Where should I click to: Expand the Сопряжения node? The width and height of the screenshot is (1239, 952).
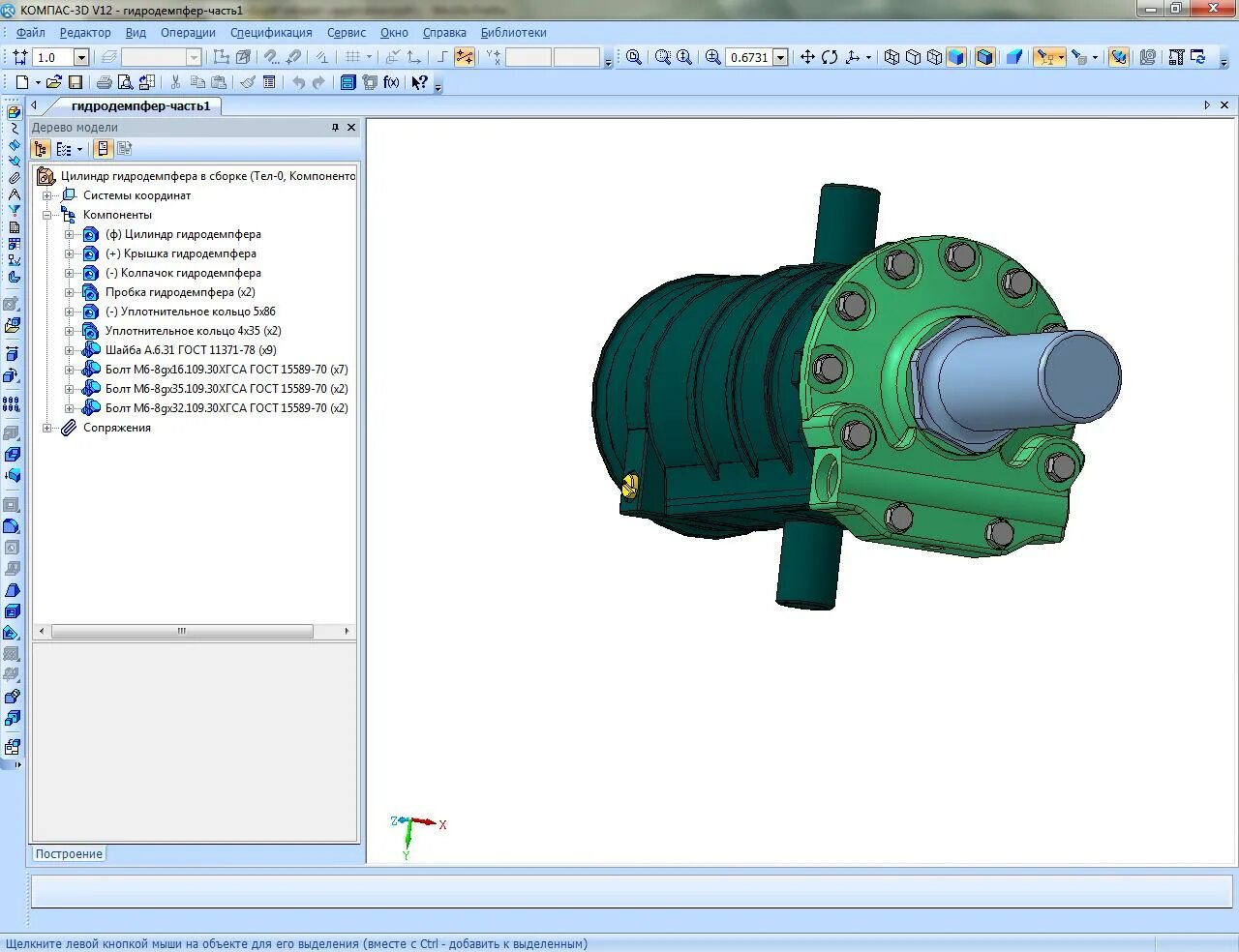click(x=46, y=428)
